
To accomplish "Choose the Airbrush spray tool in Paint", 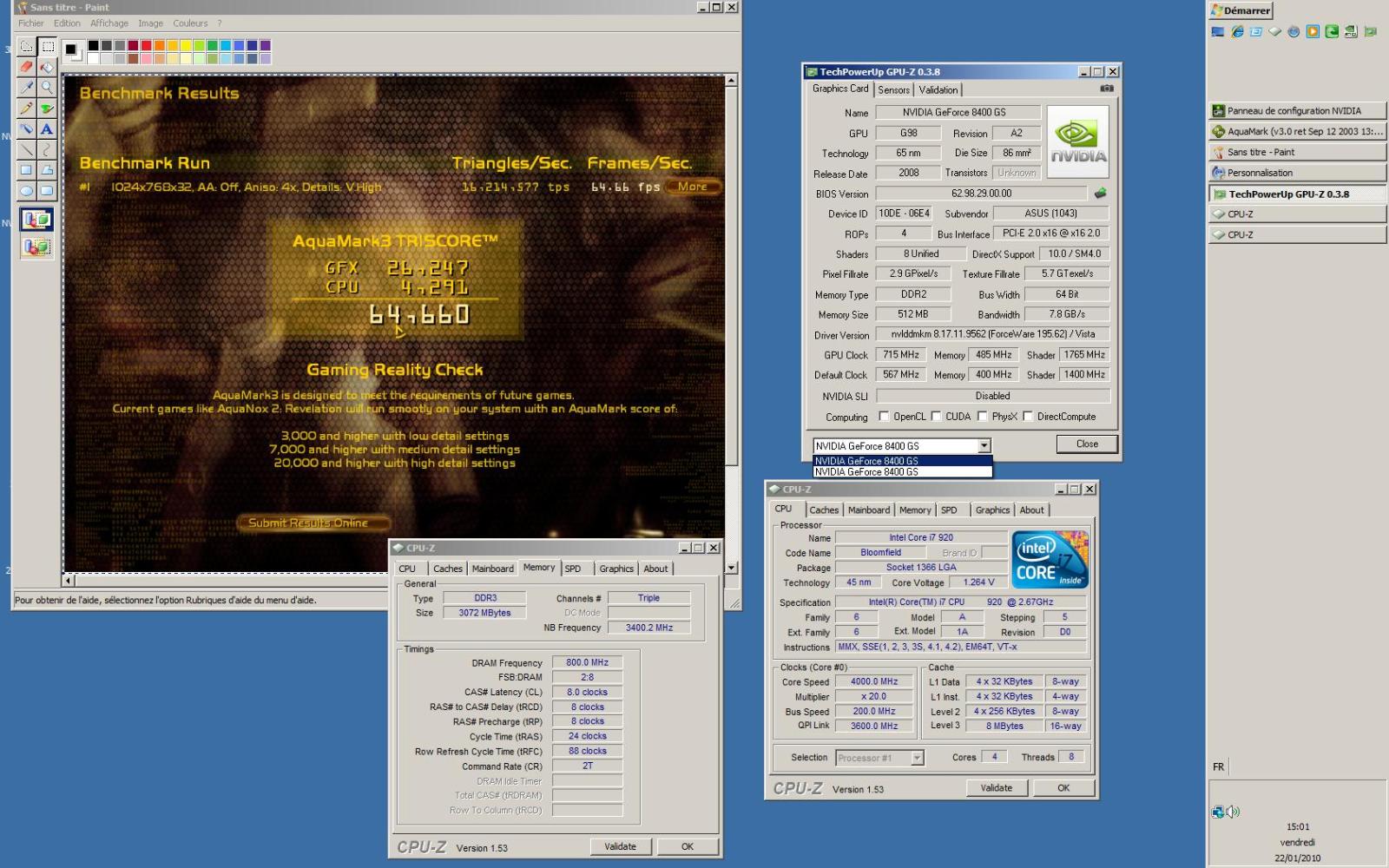I will (x=27, y=129).
